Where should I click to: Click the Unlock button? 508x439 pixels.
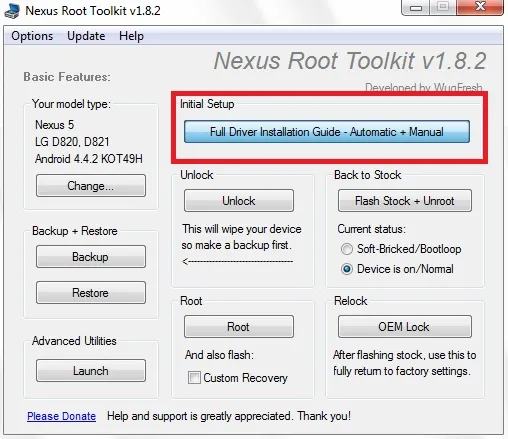[x=239, y=201]
